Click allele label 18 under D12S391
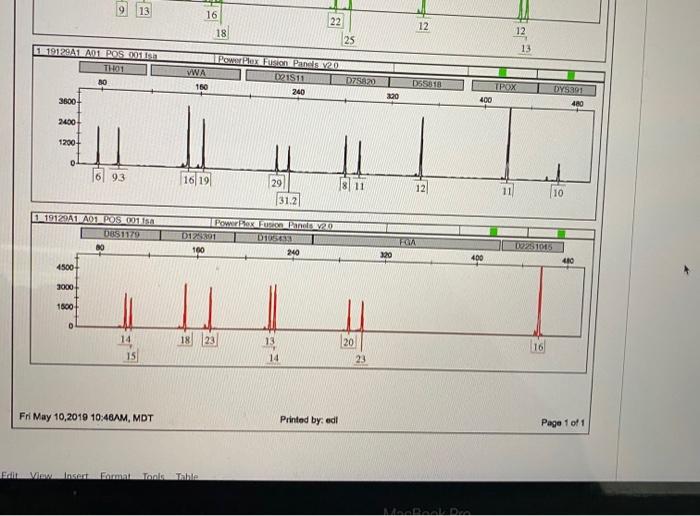The height and width of the screenshot is (516, 700). (x=185, y=340)
